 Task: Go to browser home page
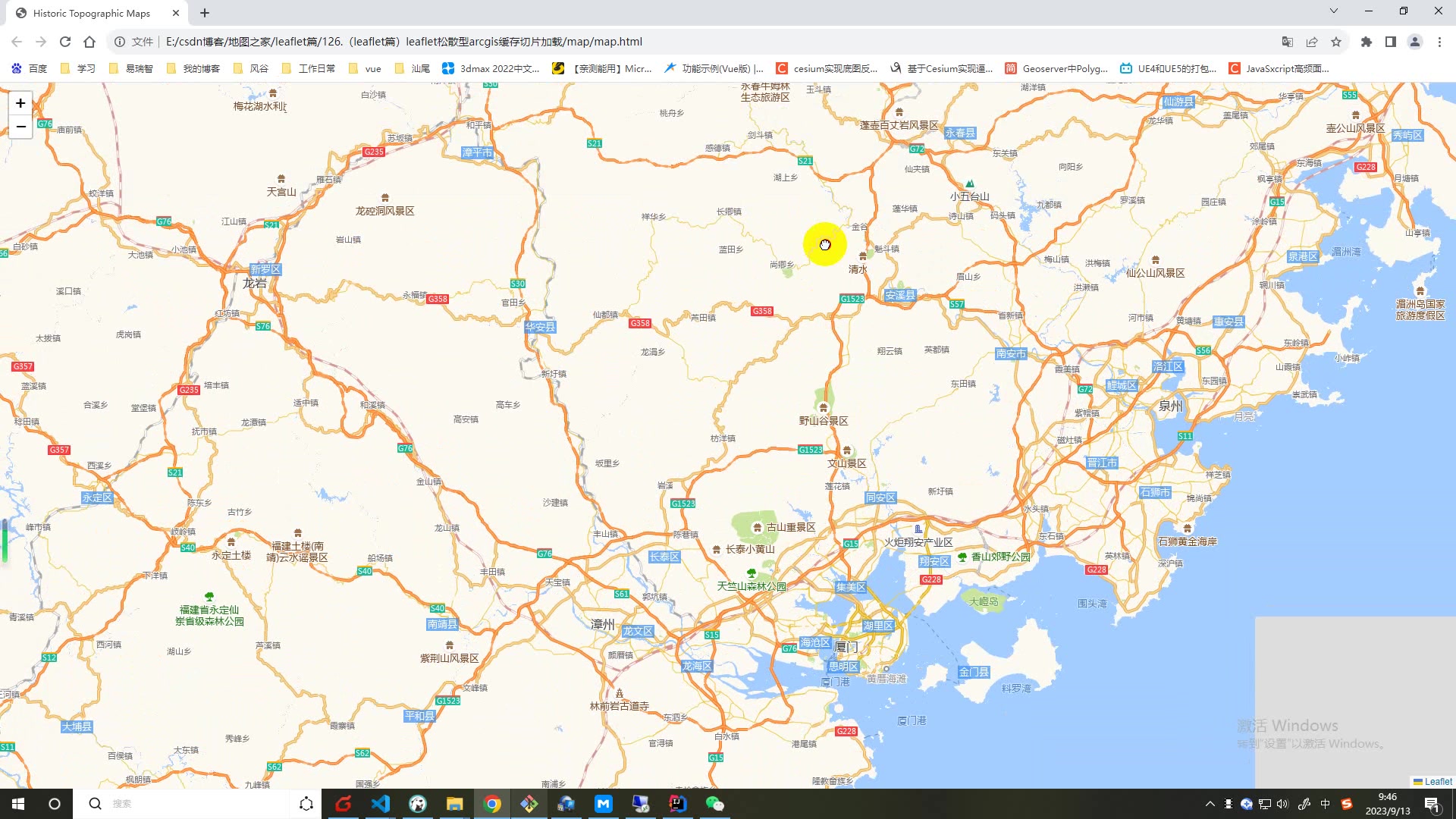pos(89,42)
